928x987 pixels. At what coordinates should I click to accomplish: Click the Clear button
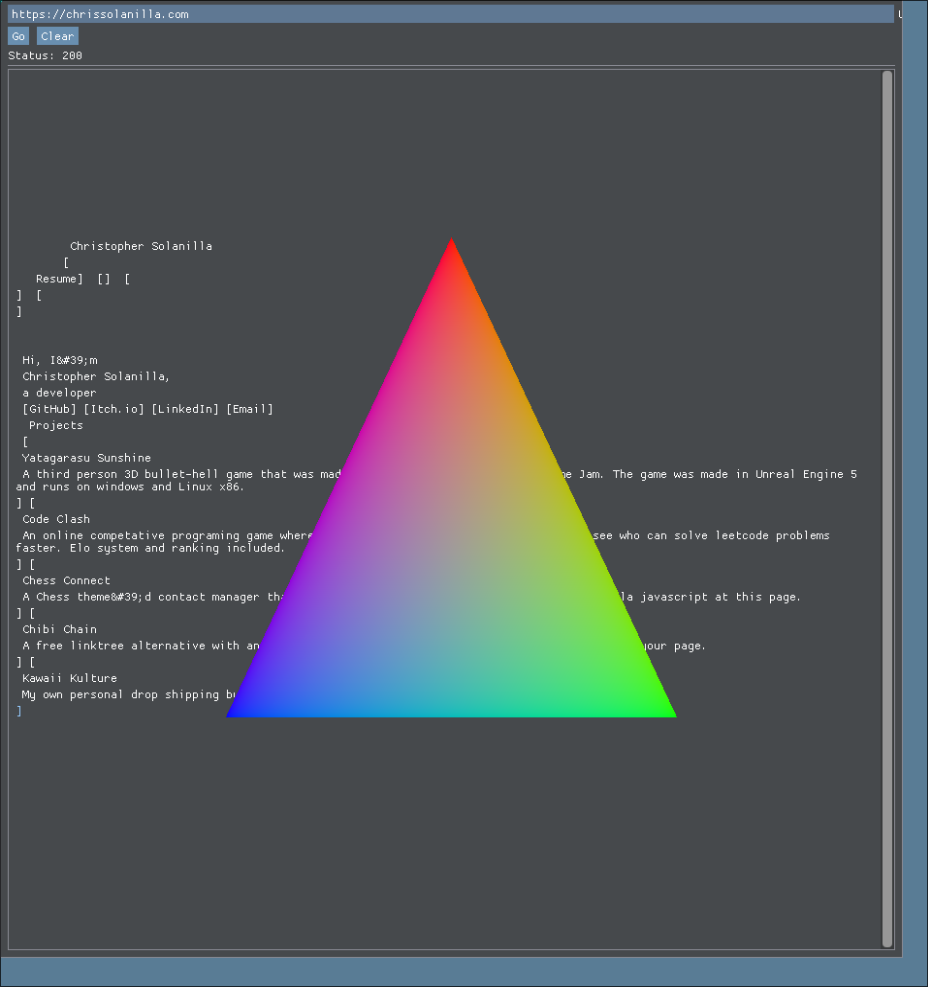tap(57, 35)
